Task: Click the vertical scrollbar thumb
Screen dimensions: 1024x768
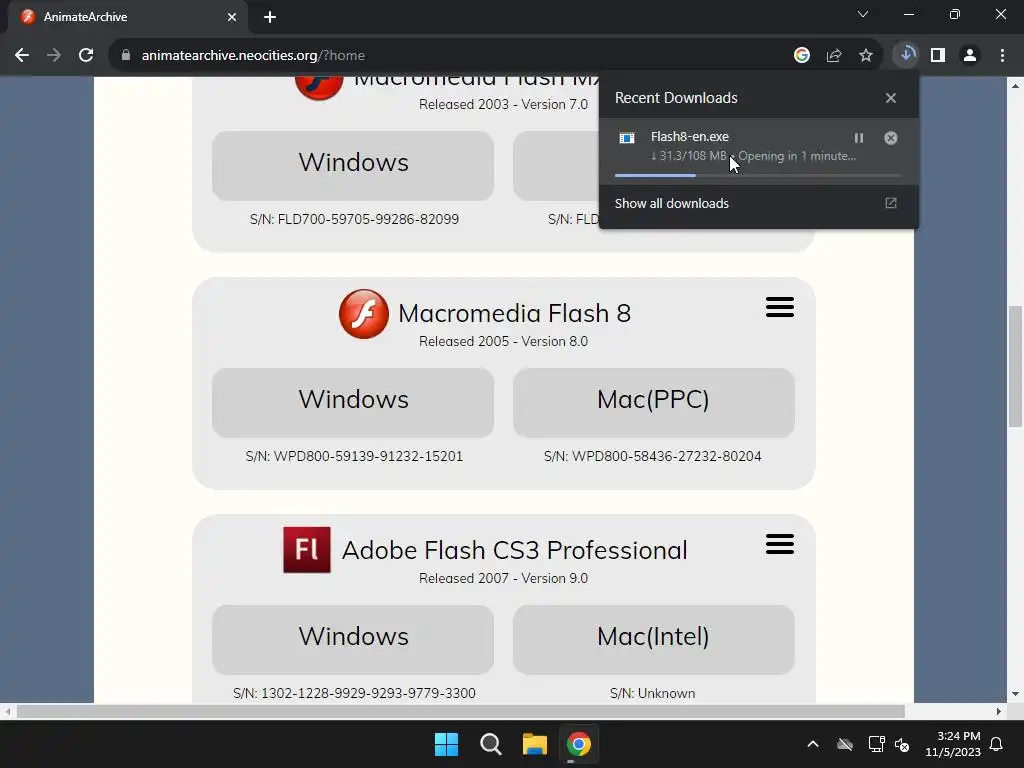Action: click(1016, 366)
